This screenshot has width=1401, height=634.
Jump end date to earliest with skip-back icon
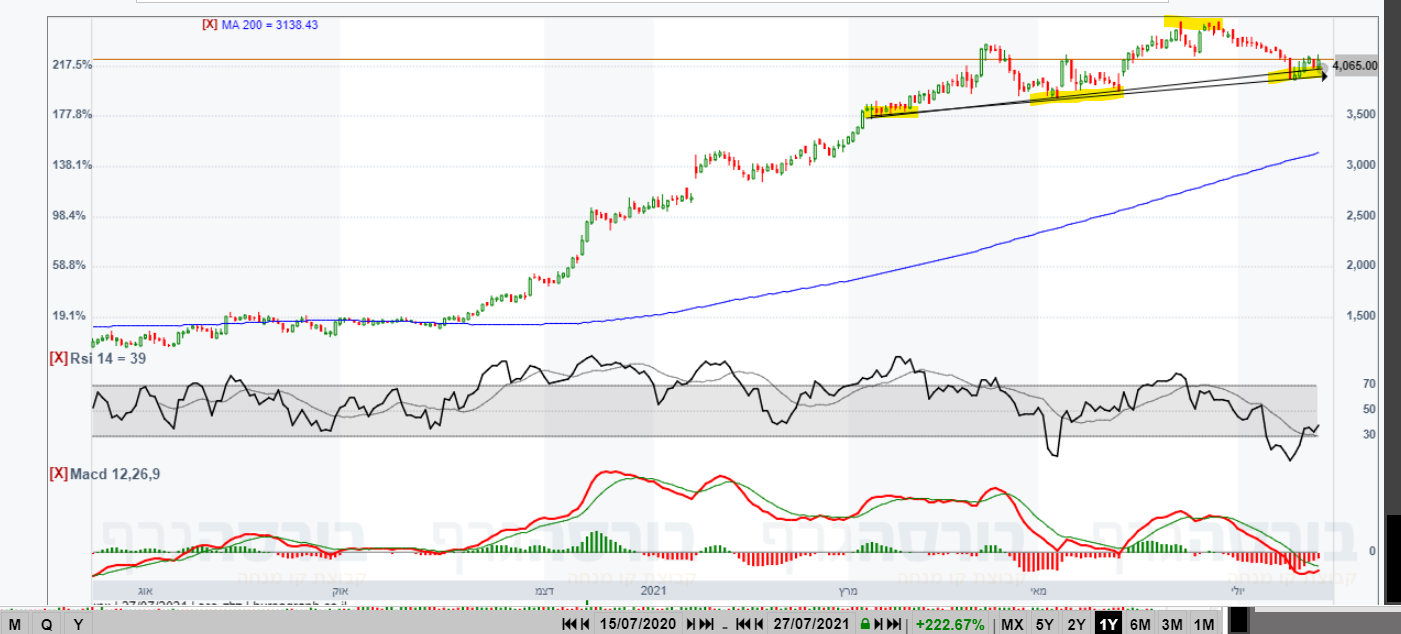coord(744,624)
